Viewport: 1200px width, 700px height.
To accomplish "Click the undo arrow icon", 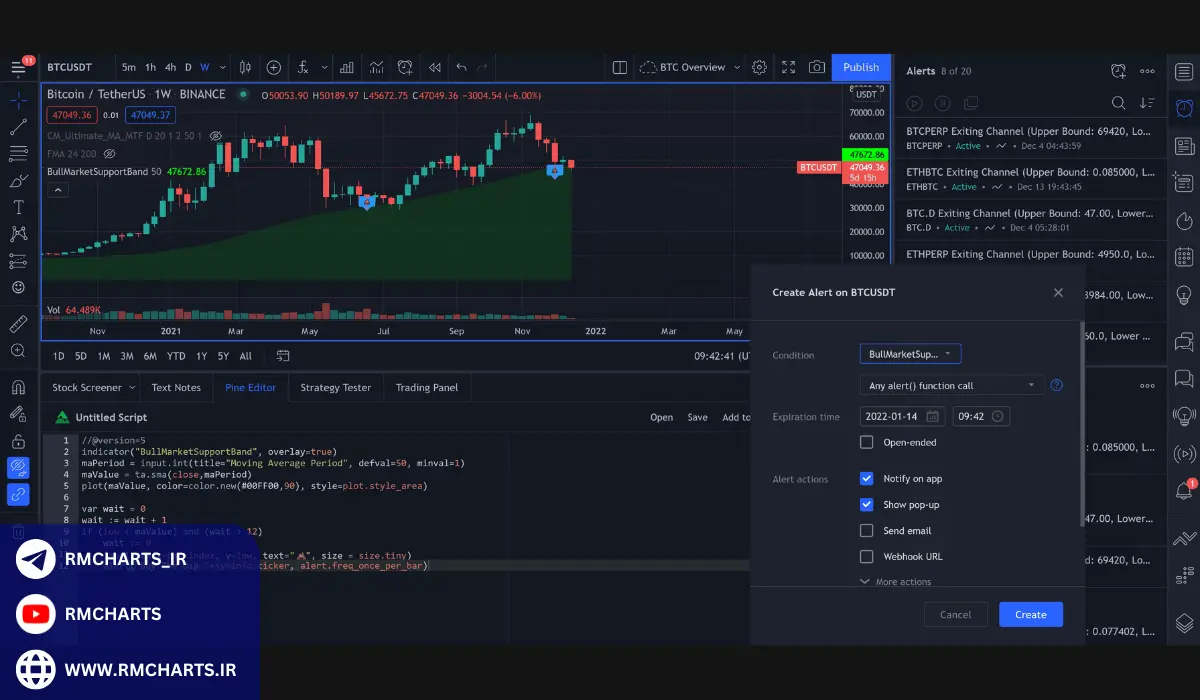I will click(x=461, y=67).
